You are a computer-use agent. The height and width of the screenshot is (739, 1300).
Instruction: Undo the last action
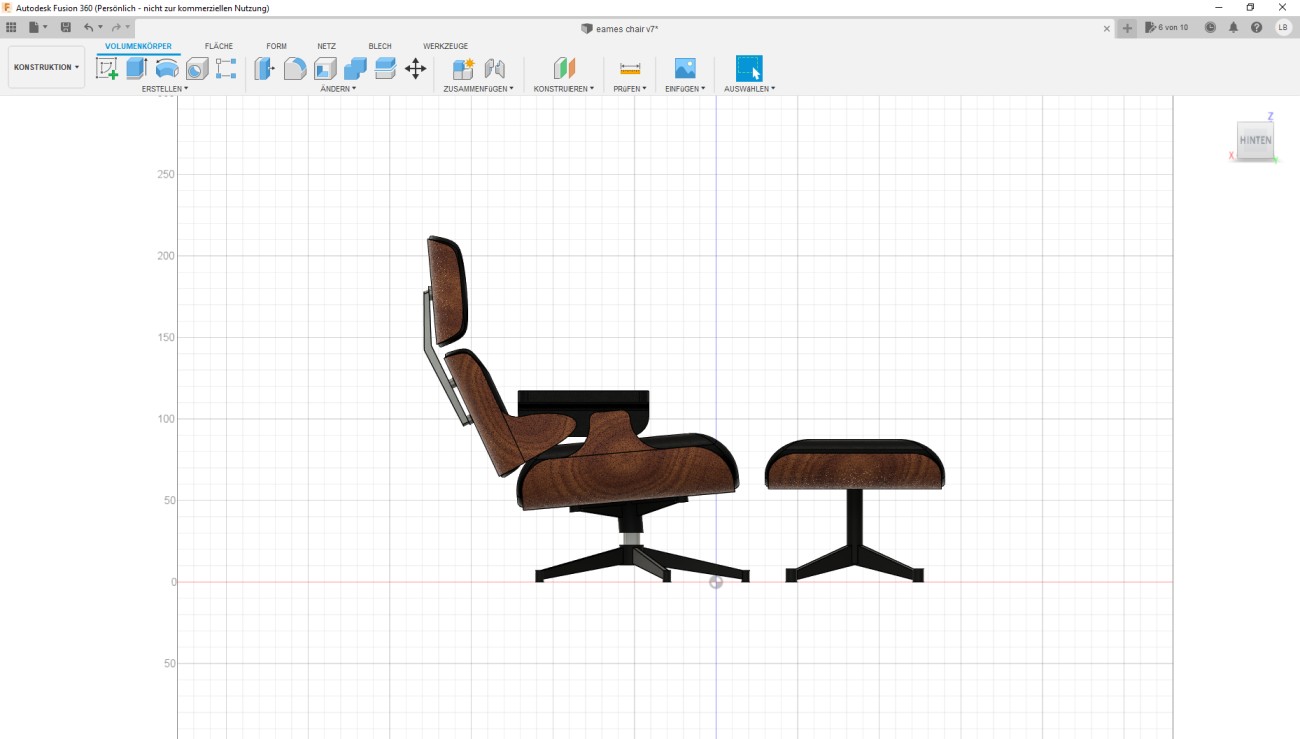click(89, 27)
